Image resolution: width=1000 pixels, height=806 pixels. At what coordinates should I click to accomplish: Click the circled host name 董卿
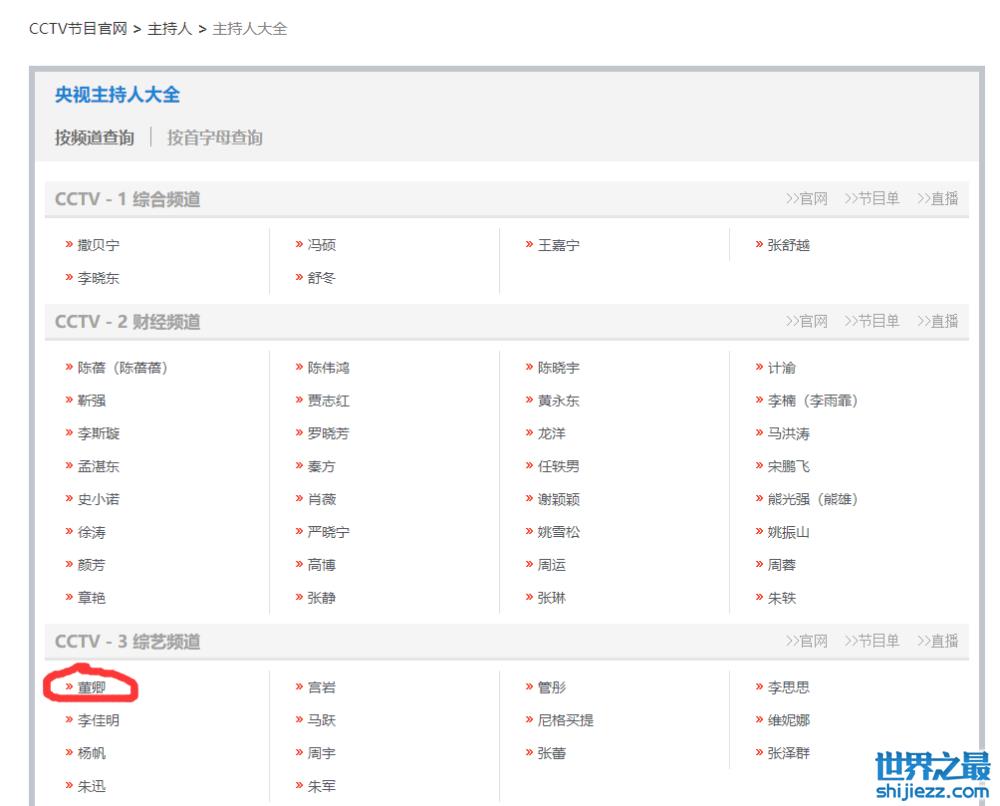(x=91, y=687)
